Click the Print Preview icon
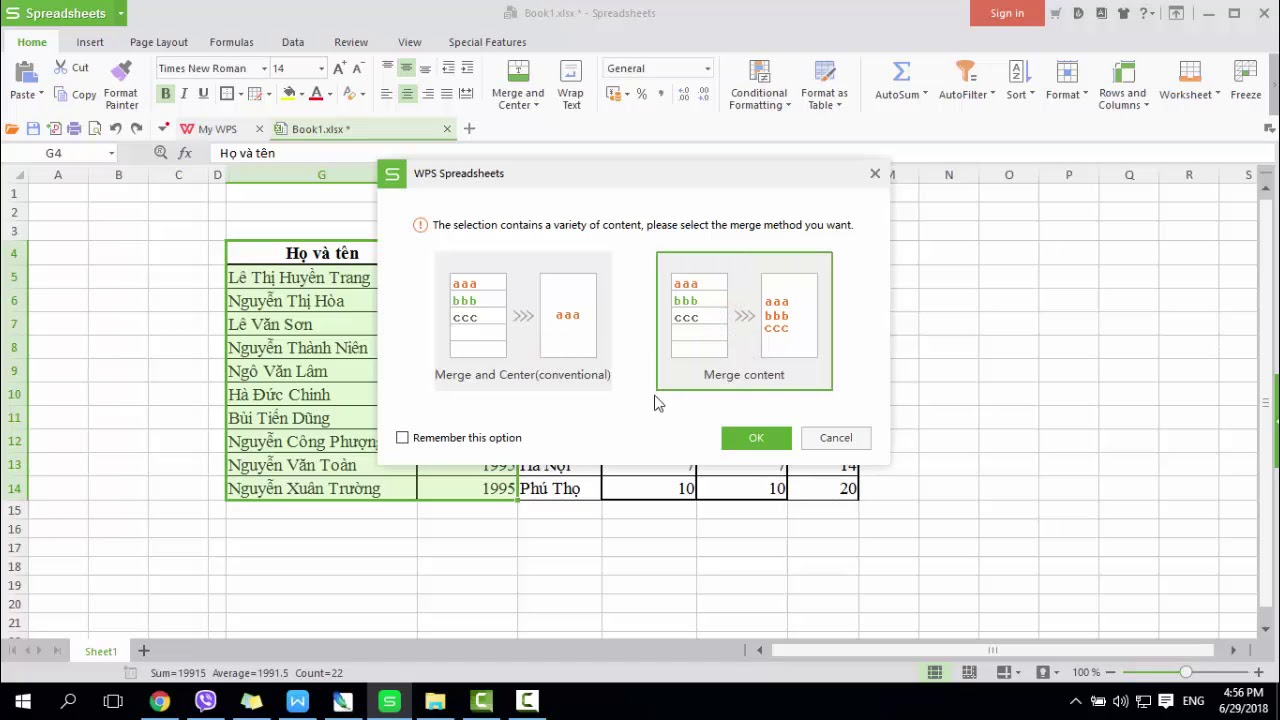1280x720 pixels. [95, 128]
